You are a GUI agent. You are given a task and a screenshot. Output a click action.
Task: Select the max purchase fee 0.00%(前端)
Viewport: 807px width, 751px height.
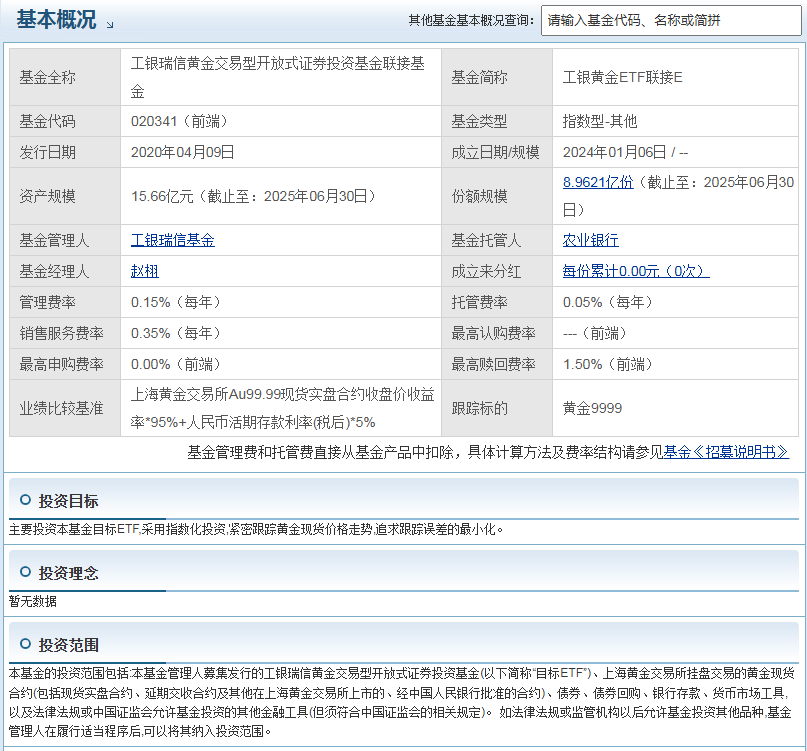176,364
